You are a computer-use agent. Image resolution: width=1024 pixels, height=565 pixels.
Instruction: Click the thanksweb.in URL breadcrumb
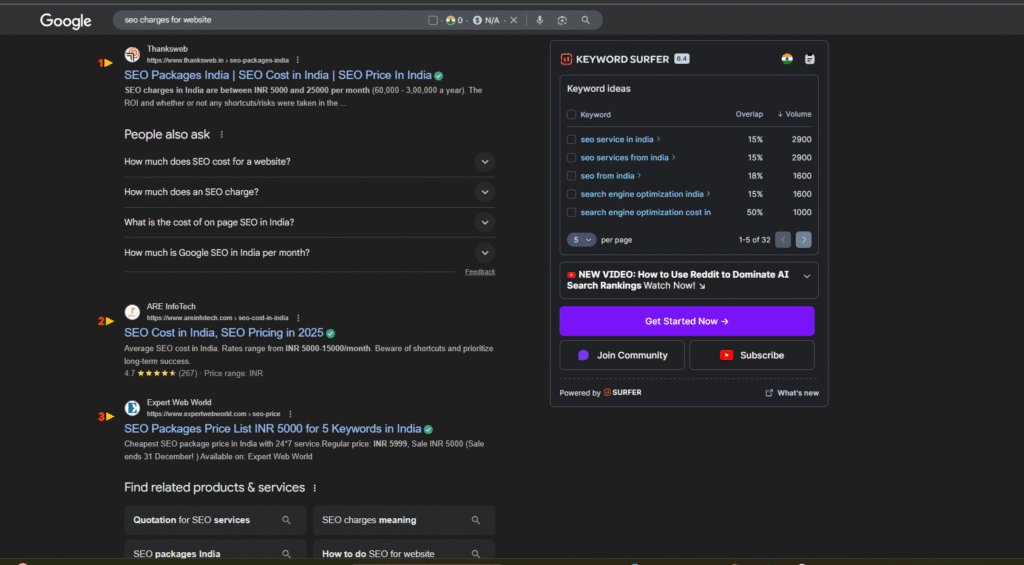pyautogui.click(x=217, y=60)
